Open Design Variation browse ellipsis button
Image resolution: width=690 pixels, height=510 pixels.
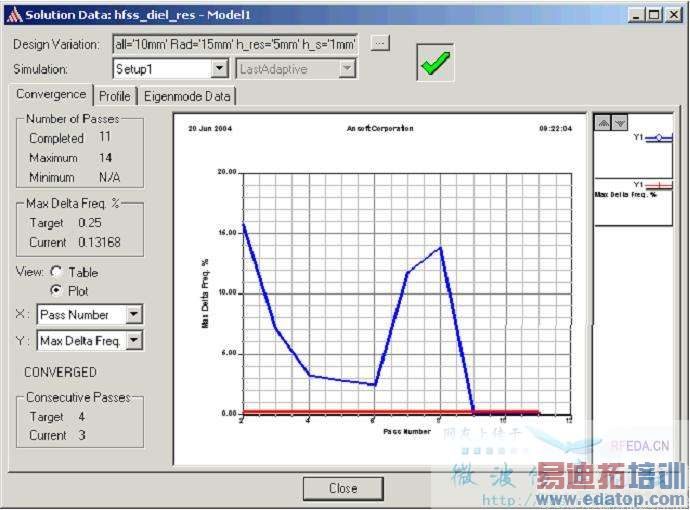click(x=380, y=43)
